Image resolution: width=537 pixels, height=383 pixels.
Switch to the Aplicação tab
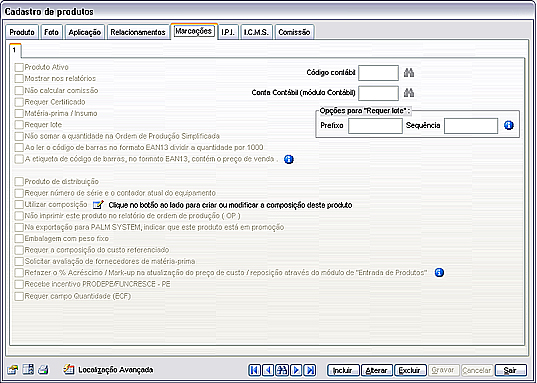coord(85,32)
